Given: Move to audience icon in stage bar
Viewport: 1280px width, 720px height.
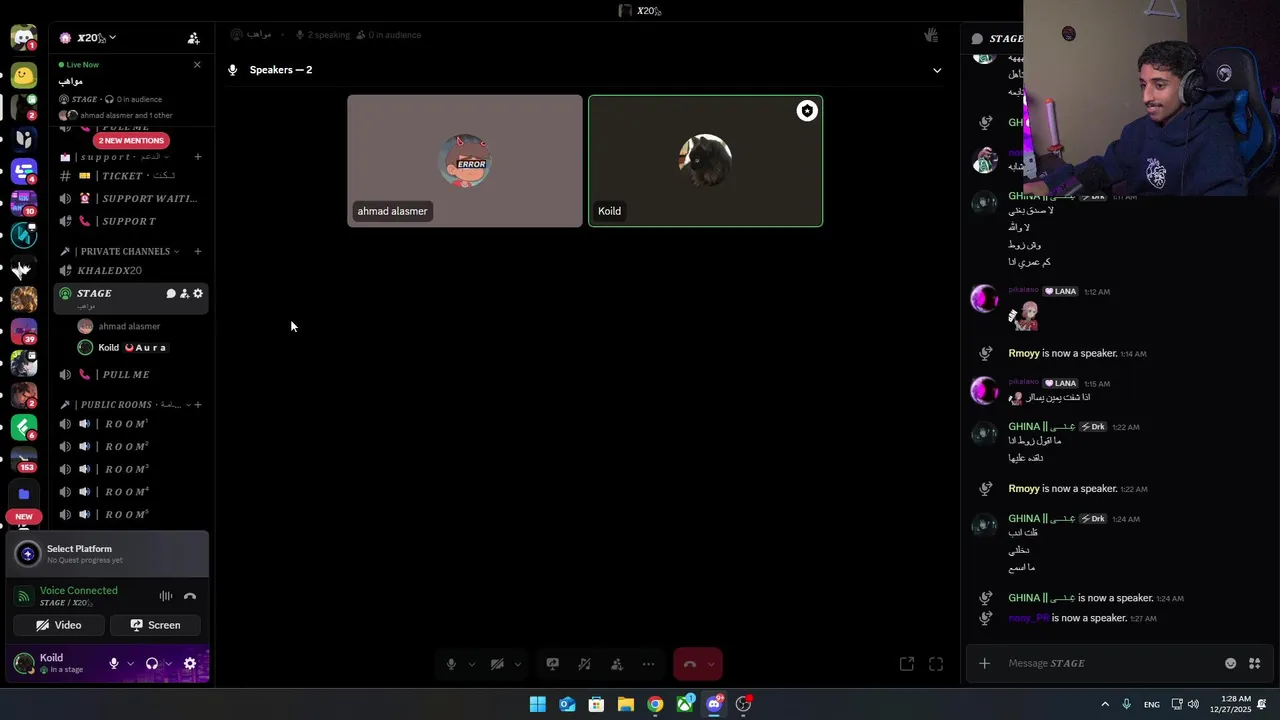Looking at the screenshot, I should click(x=617, y=664).
